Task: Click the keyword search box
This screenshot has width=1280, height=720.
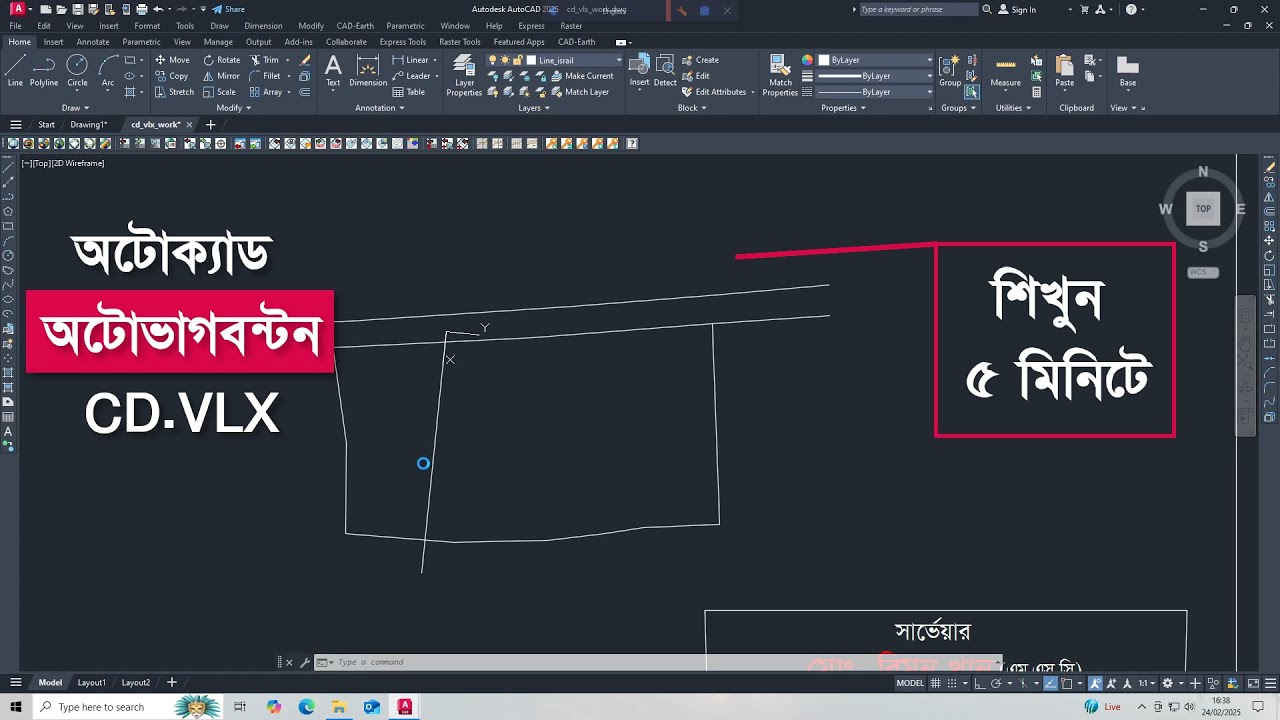Action: 918,9
